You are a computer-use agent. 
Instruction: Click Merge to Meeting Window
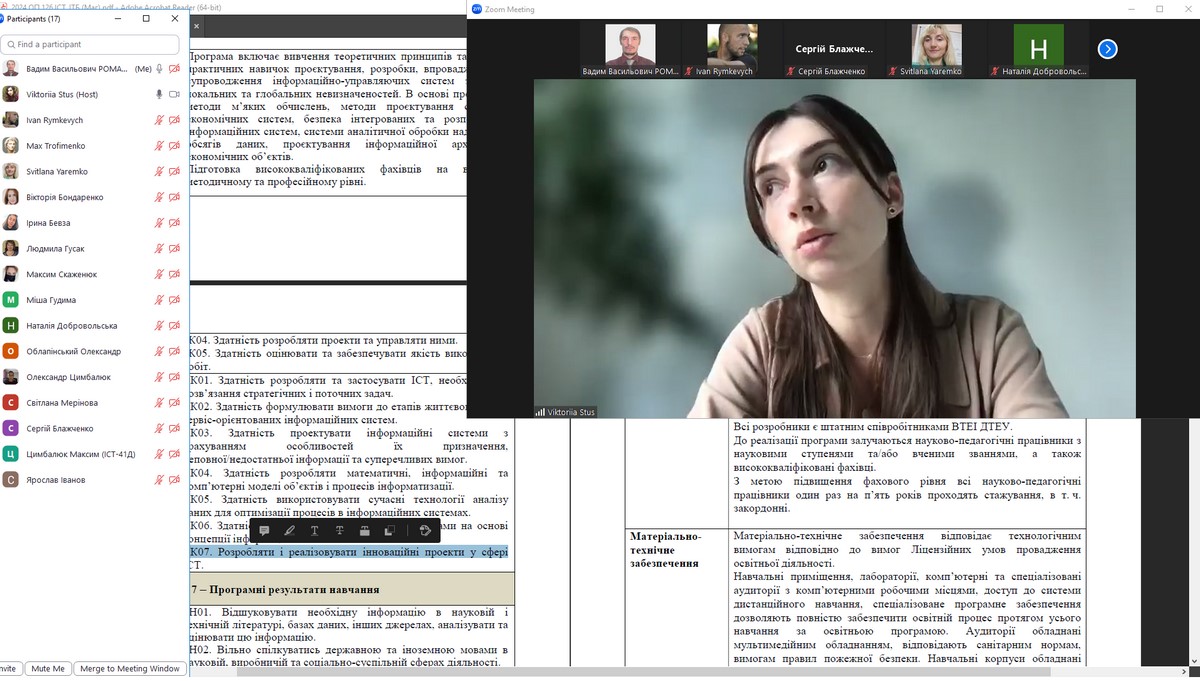pyautogui.click(x=130, y=668)
